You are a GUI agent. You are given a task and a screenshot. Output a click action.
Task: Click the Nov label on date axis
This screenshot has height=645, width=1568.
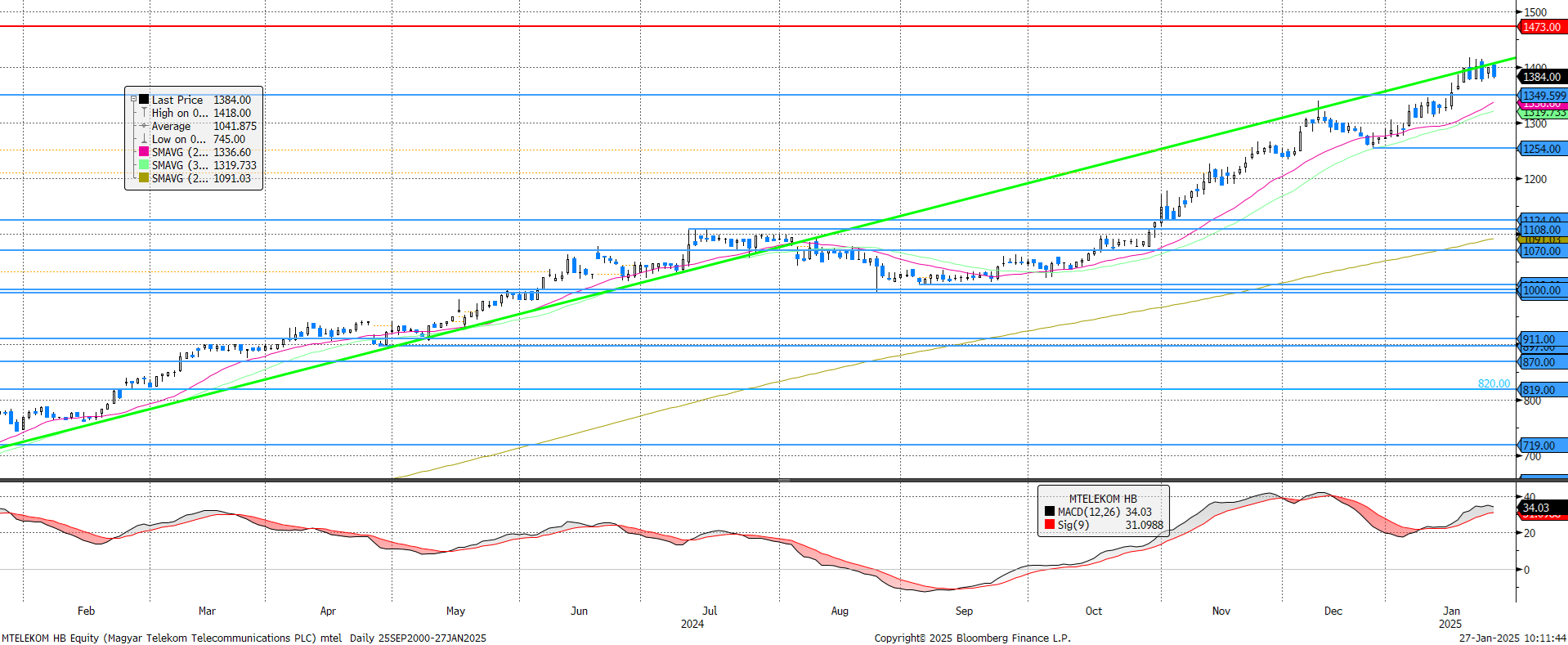[1221, 611]
